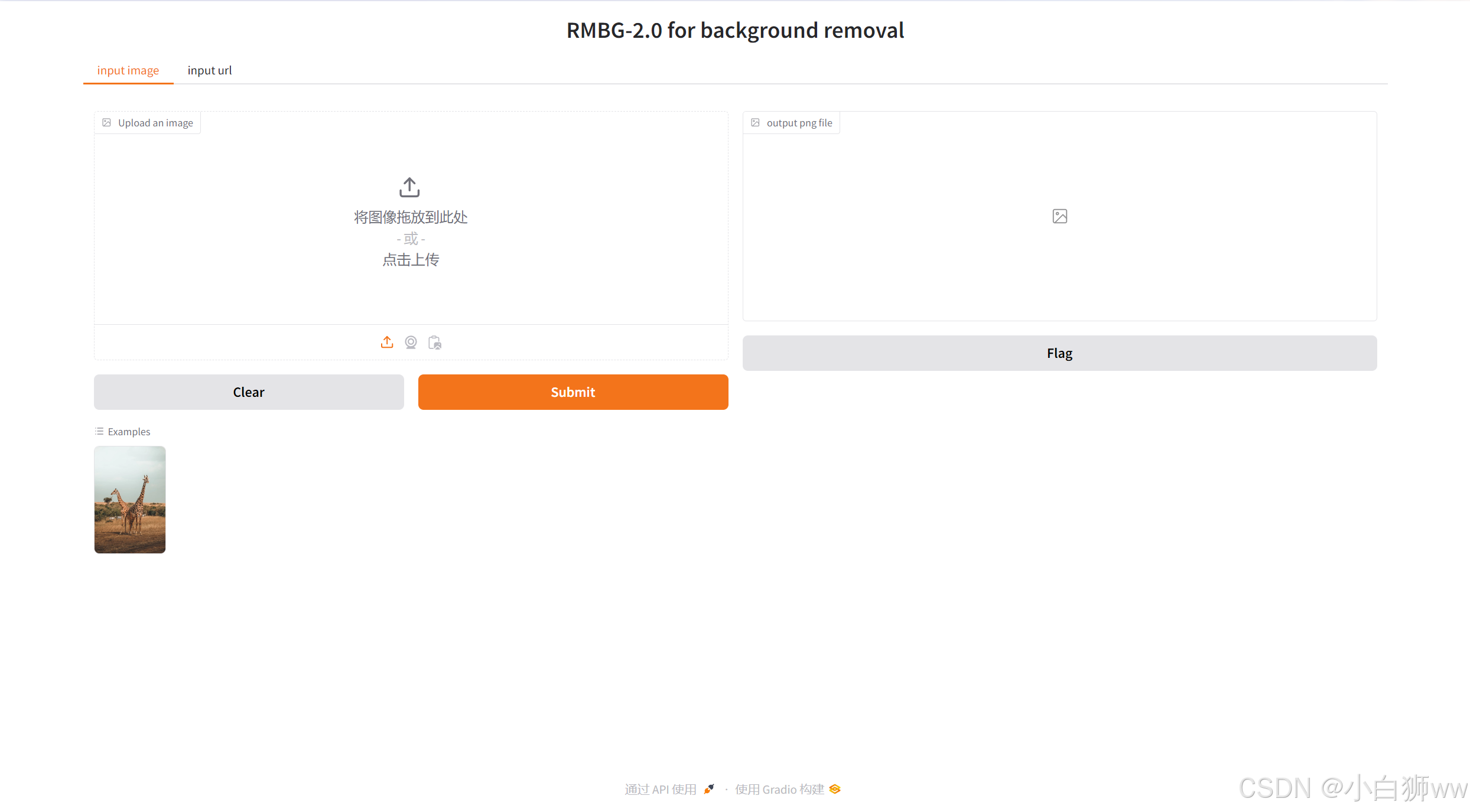Select the paste from clipboard icon

click(435, 343)
